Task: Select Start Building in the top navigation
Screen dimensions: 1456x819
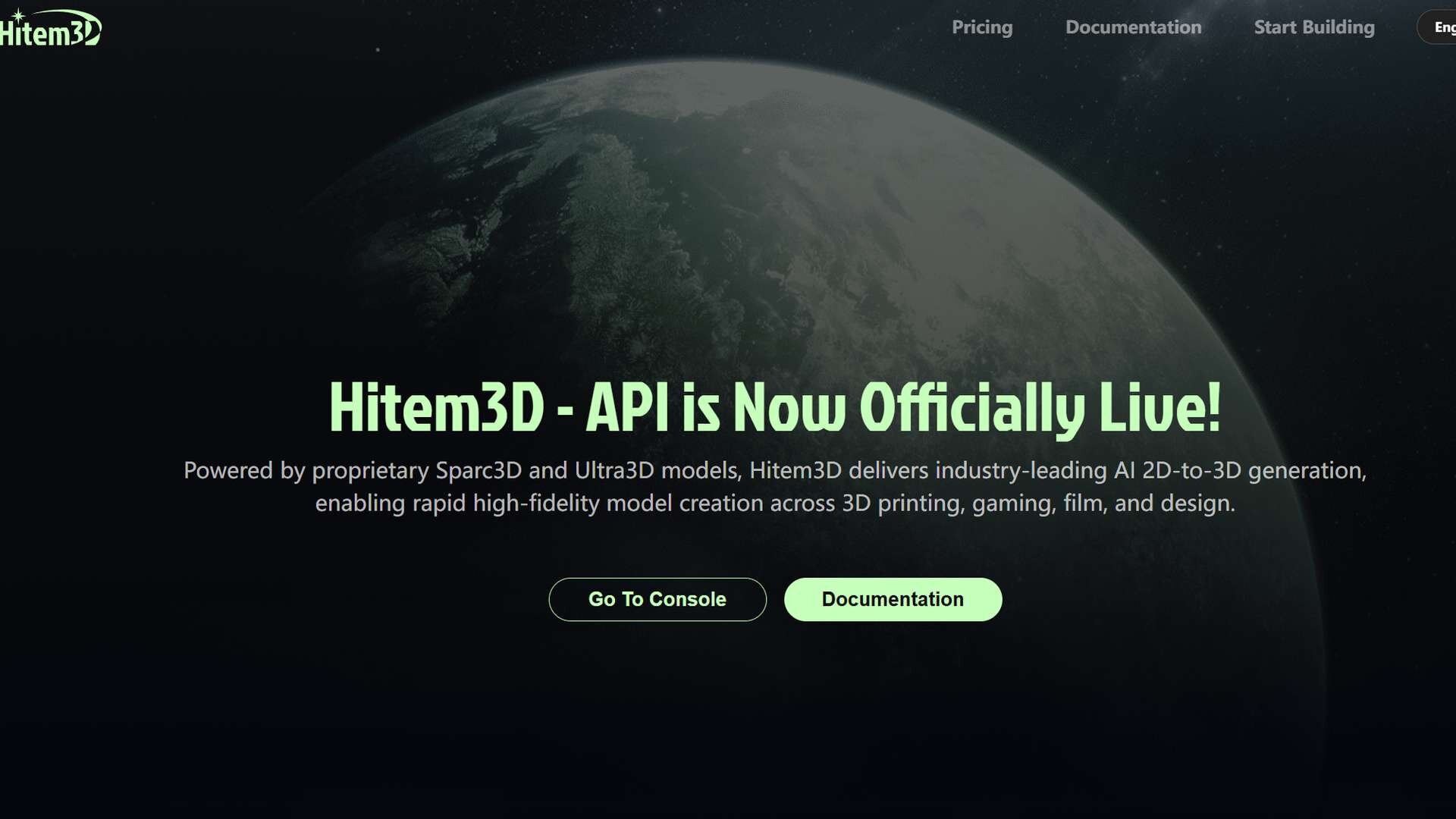Action: [x=1313, y=27]
